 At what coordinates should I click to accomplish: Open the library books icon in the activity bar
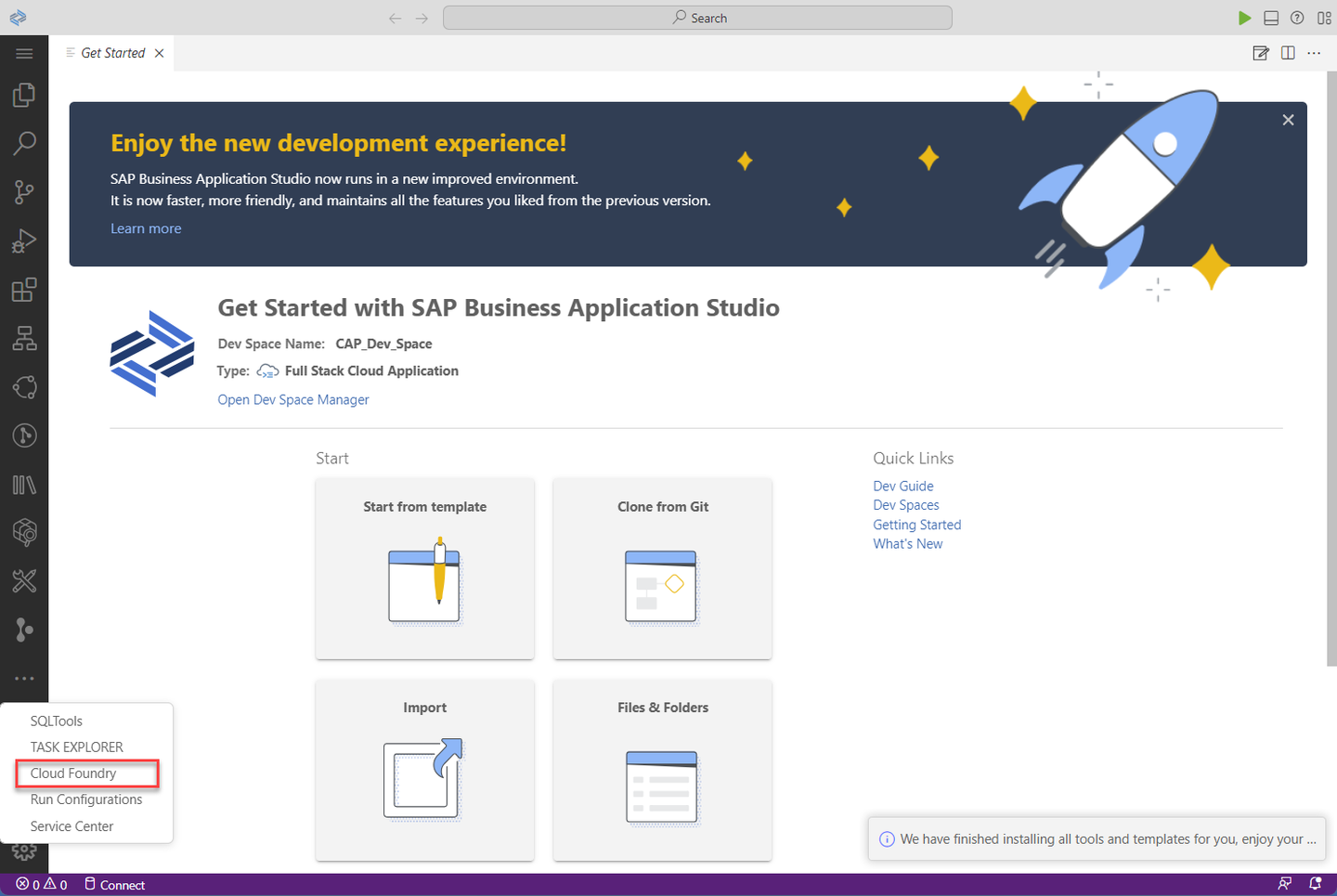24,485
